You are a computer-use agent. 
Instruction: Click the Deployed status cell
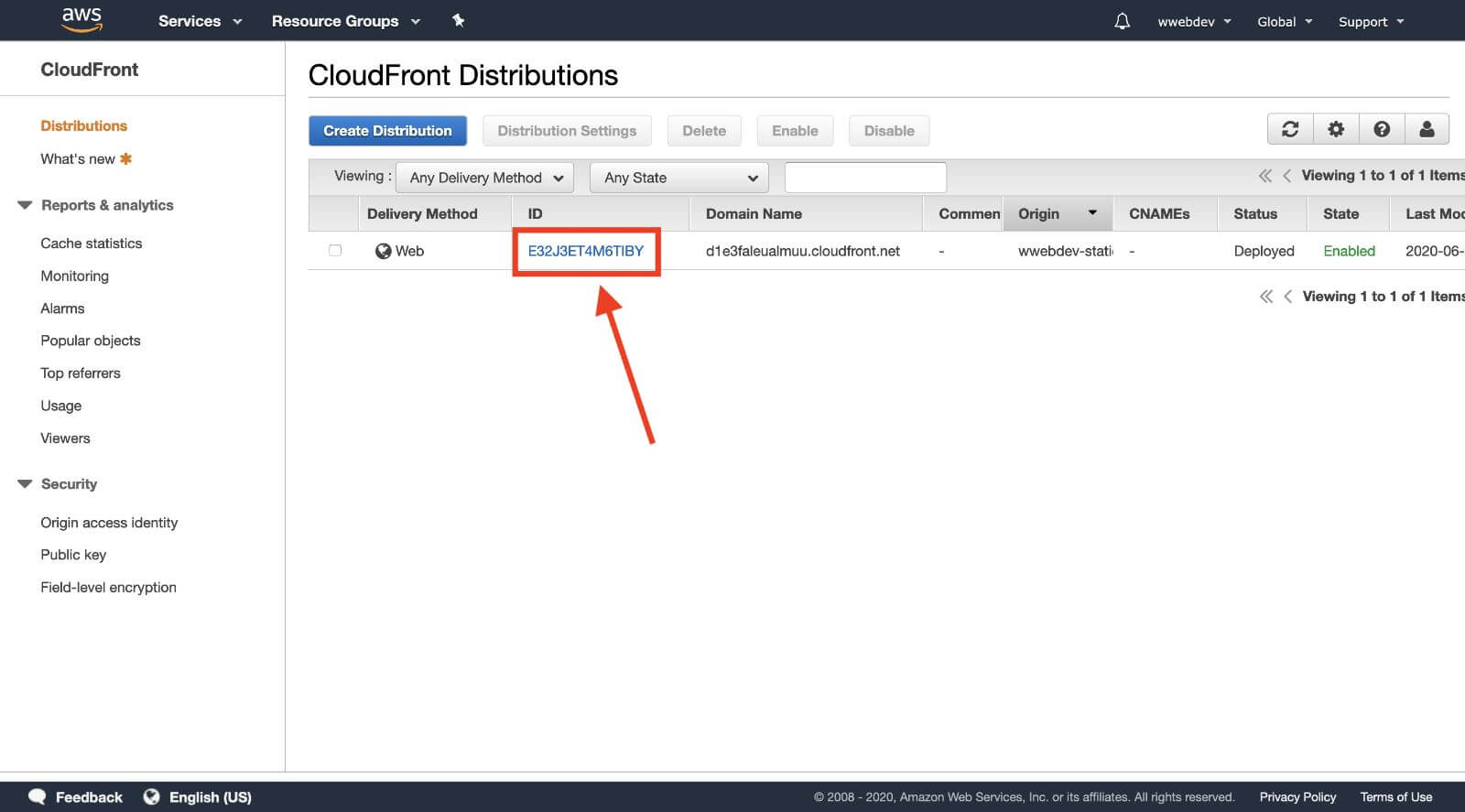[1264, 251]
